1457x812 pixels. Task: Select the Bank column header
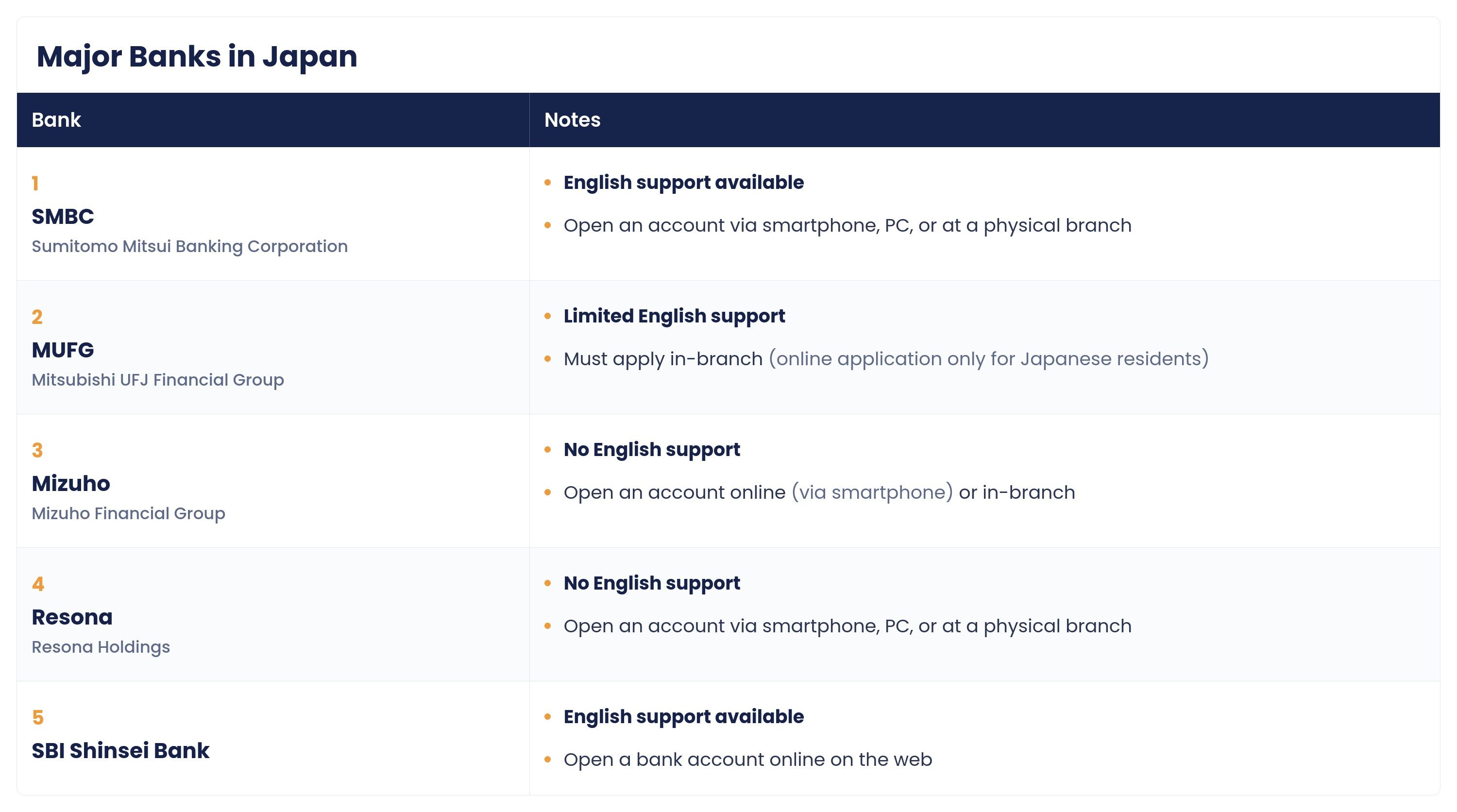click(56, 120)
